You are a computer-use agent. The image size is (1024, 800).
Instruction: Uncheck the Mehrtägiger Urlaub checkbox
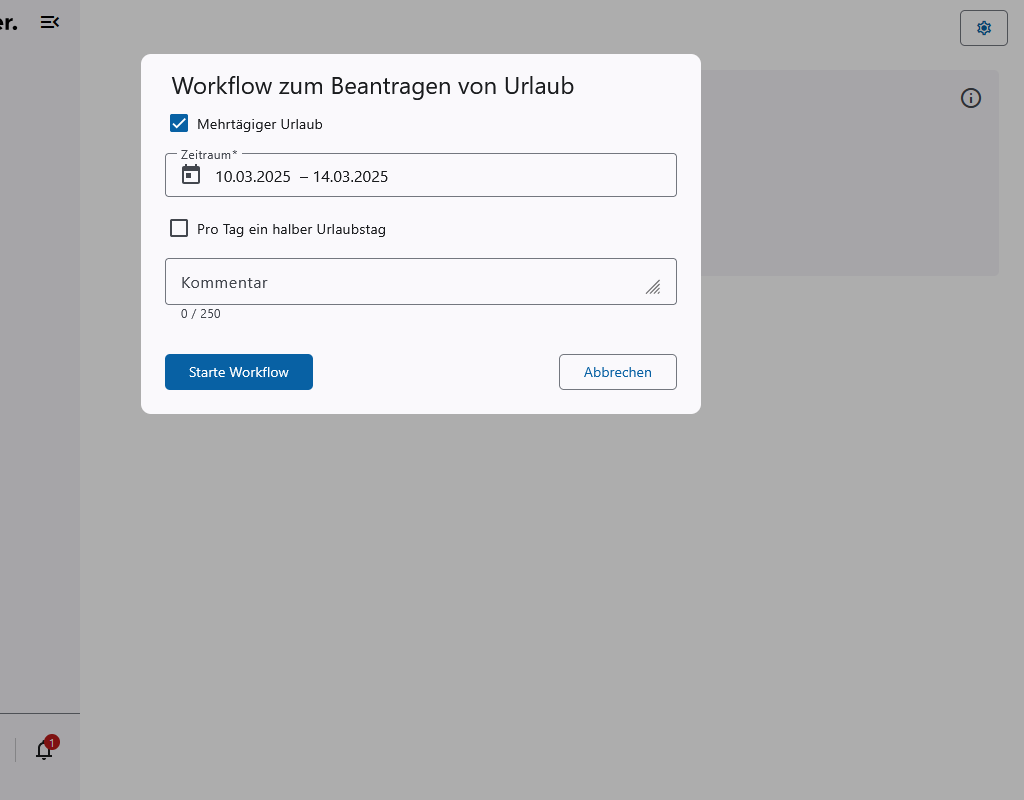point(179,124)
